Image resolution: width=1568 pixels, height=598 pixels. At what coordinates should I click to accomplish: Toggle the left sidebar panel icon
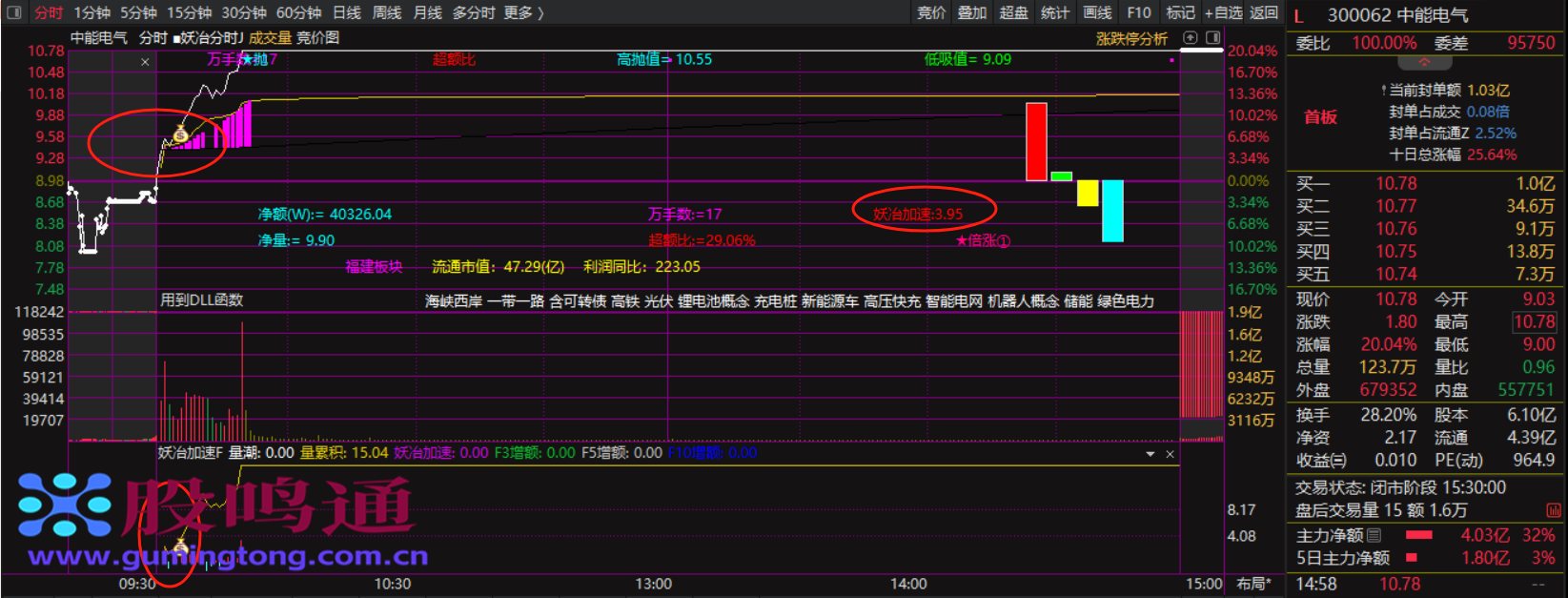tap(13, 12)
